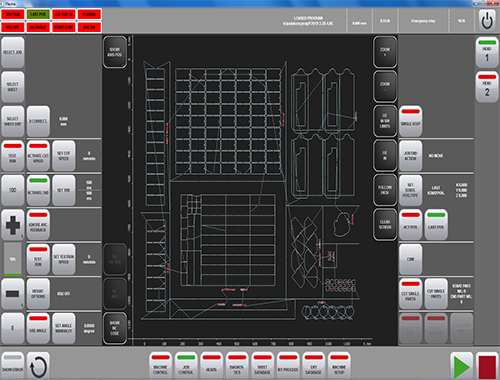Increase override with the plus icon
Screen dimensions: 500x380
(13, 225)
